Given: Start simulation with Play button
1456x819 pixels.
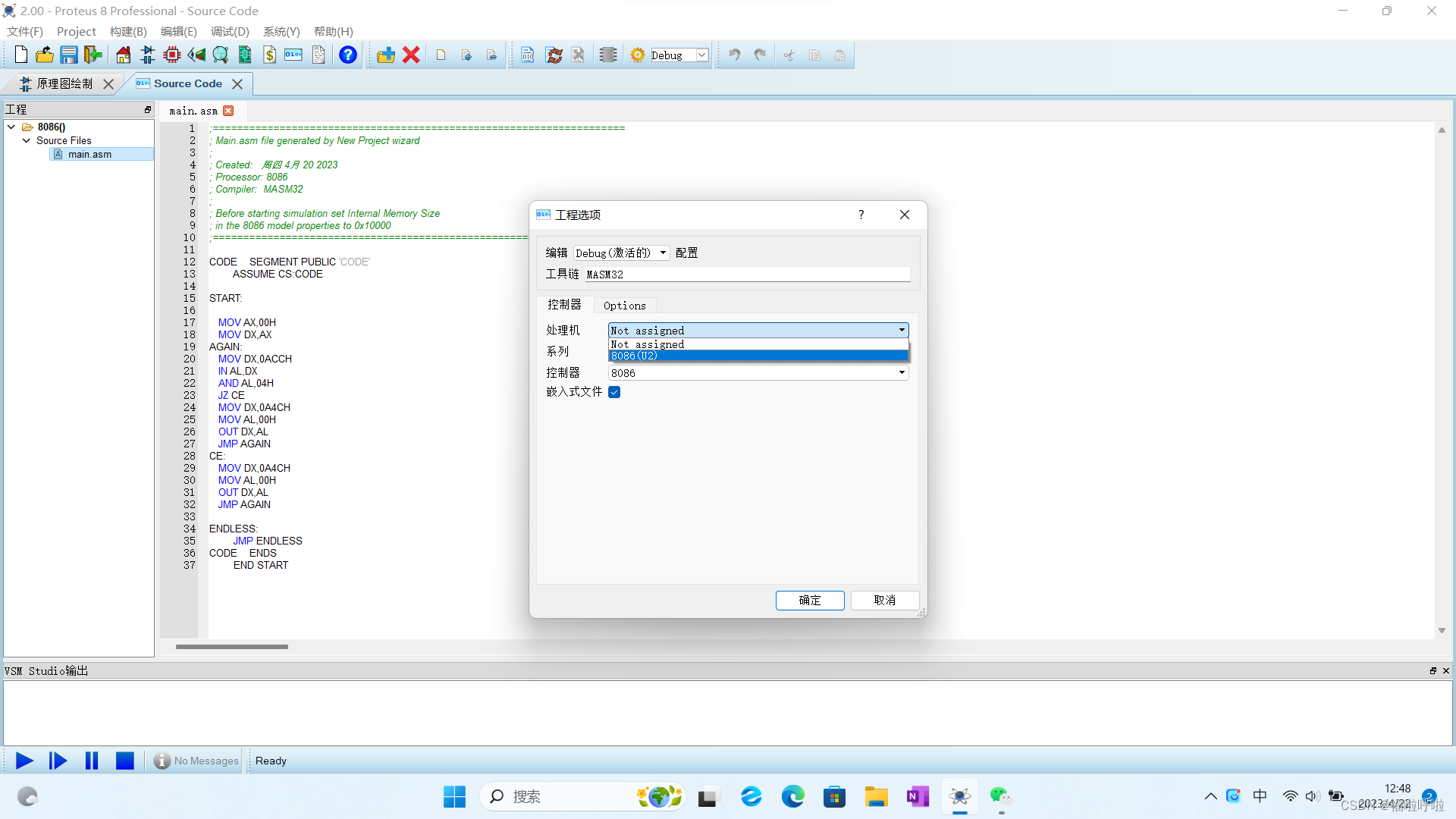Looking at the screenshot, I should (x=24, y=761).
